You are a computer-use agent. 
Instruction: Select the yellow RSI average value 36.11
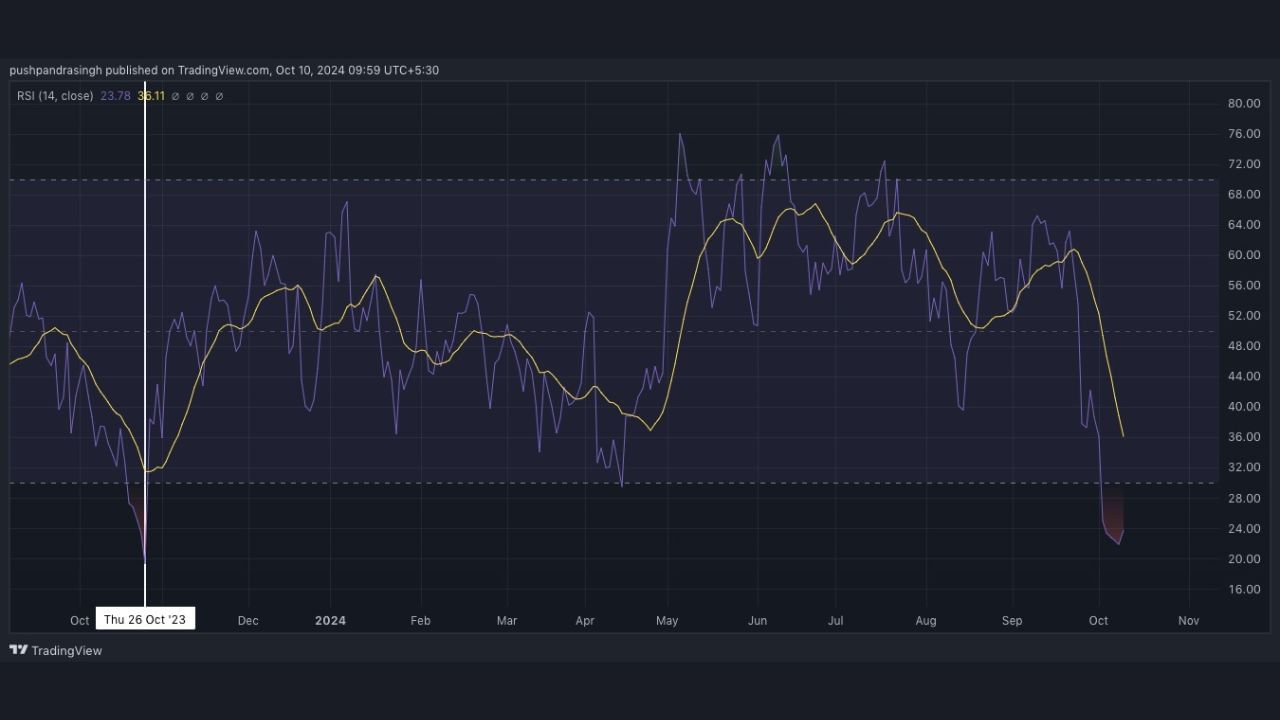coord(151,96)
